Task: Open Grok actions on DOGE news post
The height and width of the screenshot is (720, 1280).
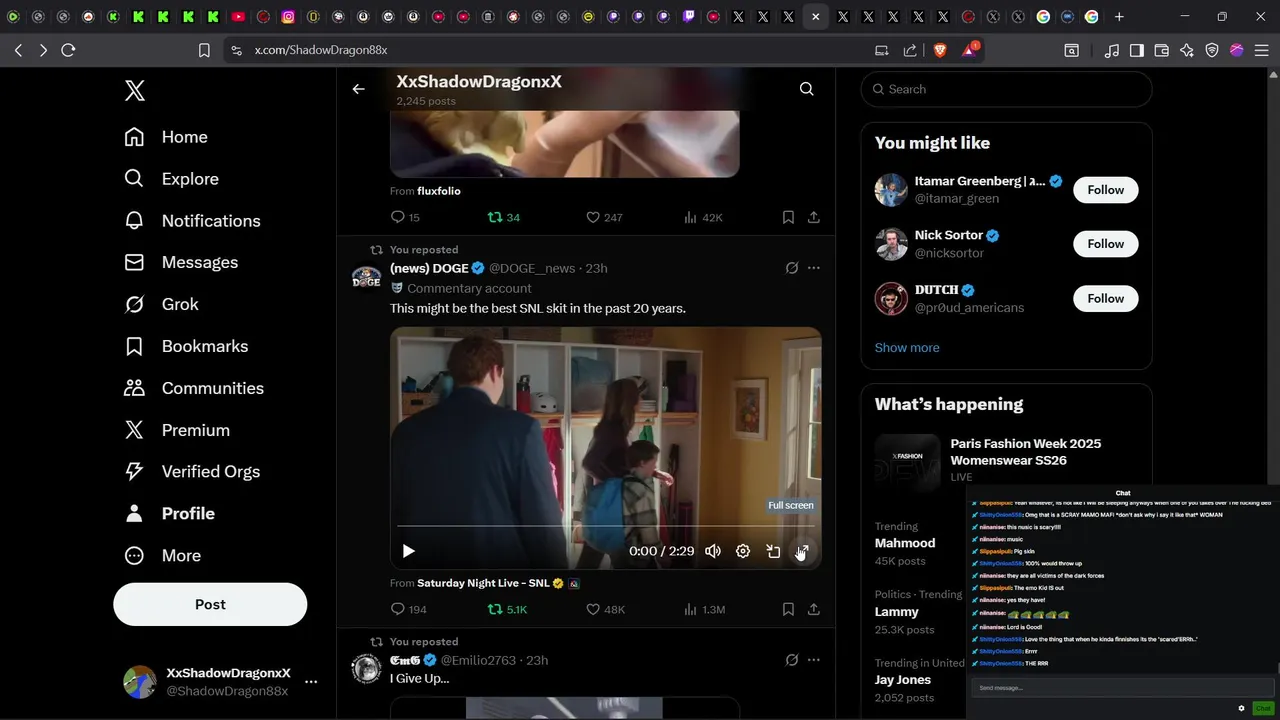Action: tap(792, 268)
